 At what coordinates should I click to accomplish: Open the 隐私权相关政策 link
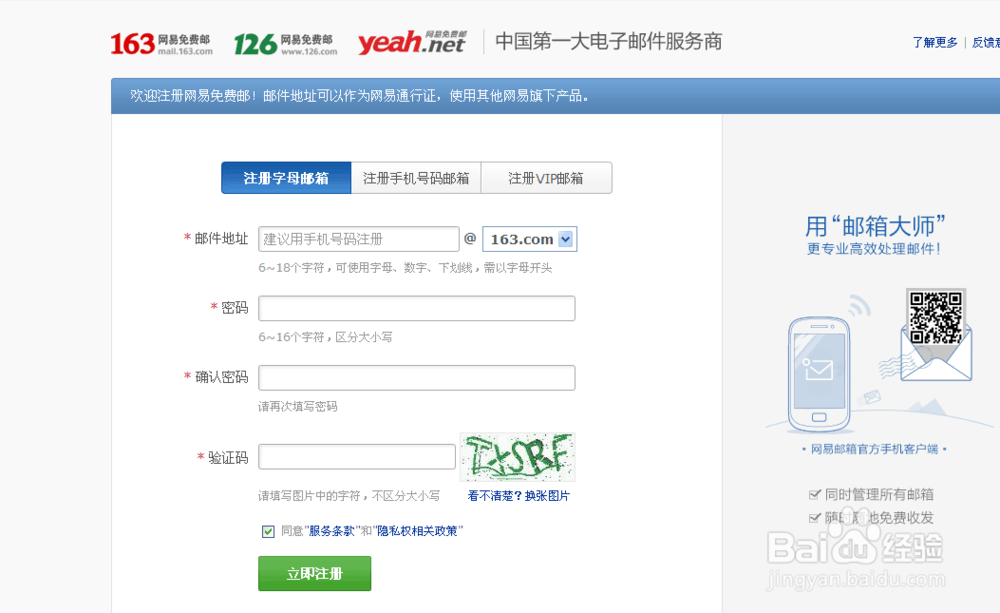[x=417, y=531]
